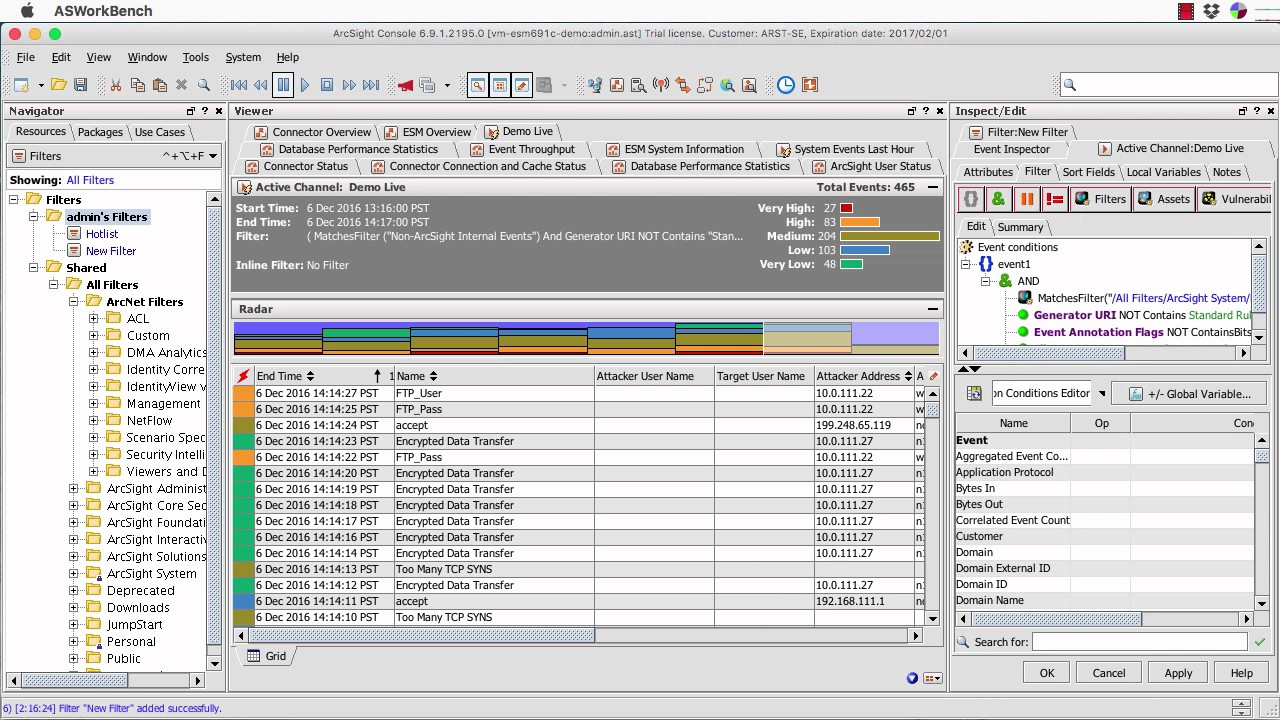This screenshot has width=1280, height=720.
Task: Click the Apply button
Action: point(1178,673)
